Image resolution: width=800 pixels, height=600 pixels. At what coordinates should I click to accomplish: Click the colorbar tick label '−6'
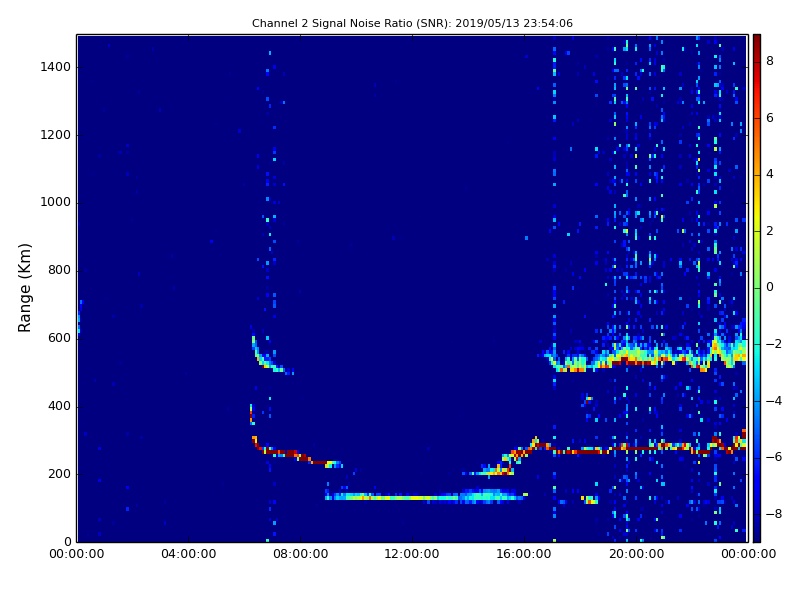773,457
